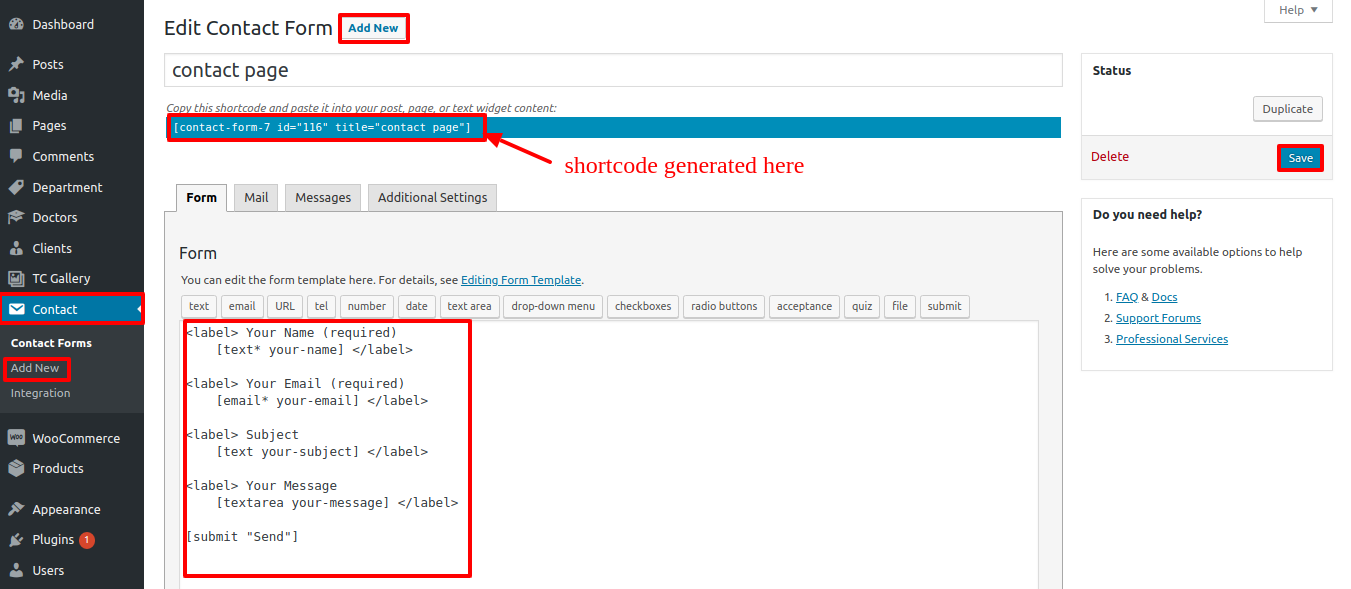Click the Appearance paintbrush icon
Viewport: 1351px width, 589px height.
[x=16, y=509]
